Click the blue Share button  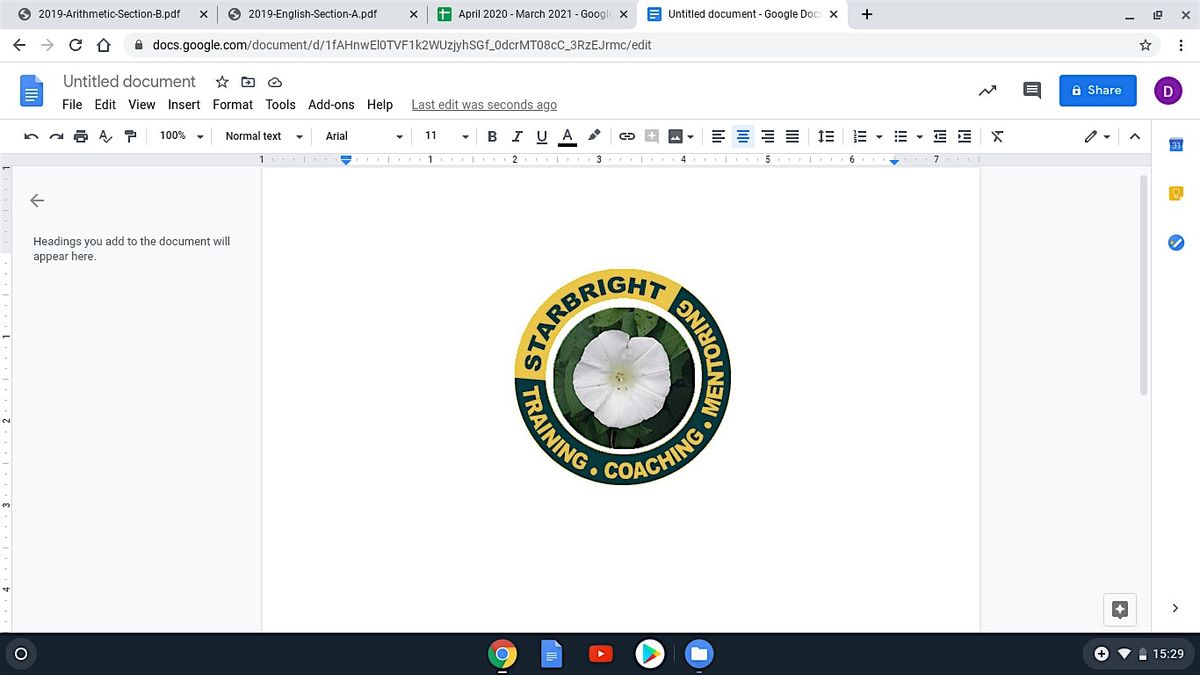click(1097, 90)
